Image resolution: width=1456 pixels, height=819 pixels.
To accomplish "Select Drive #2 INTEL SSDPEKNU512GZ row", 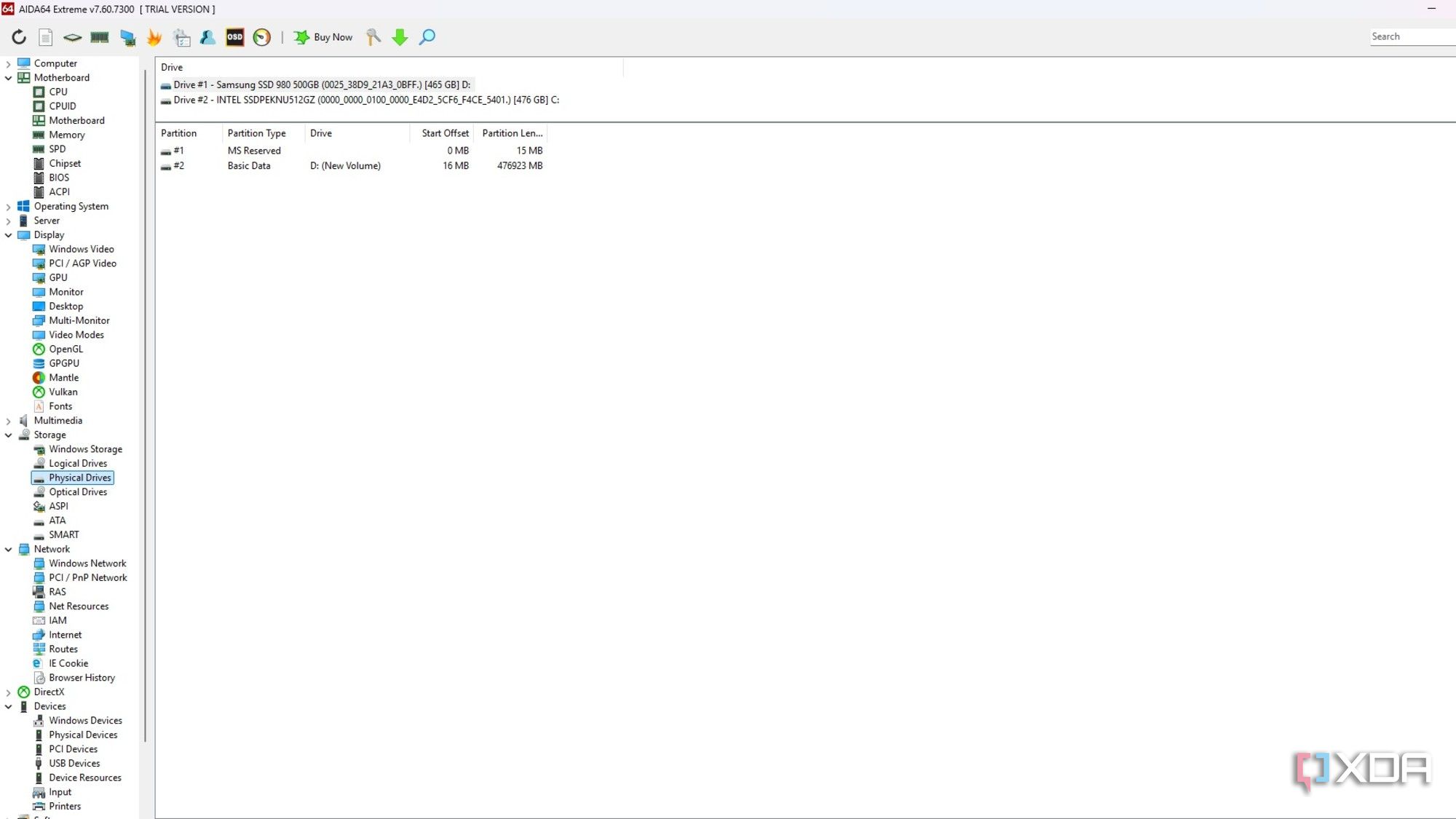I will pos(360,100).
